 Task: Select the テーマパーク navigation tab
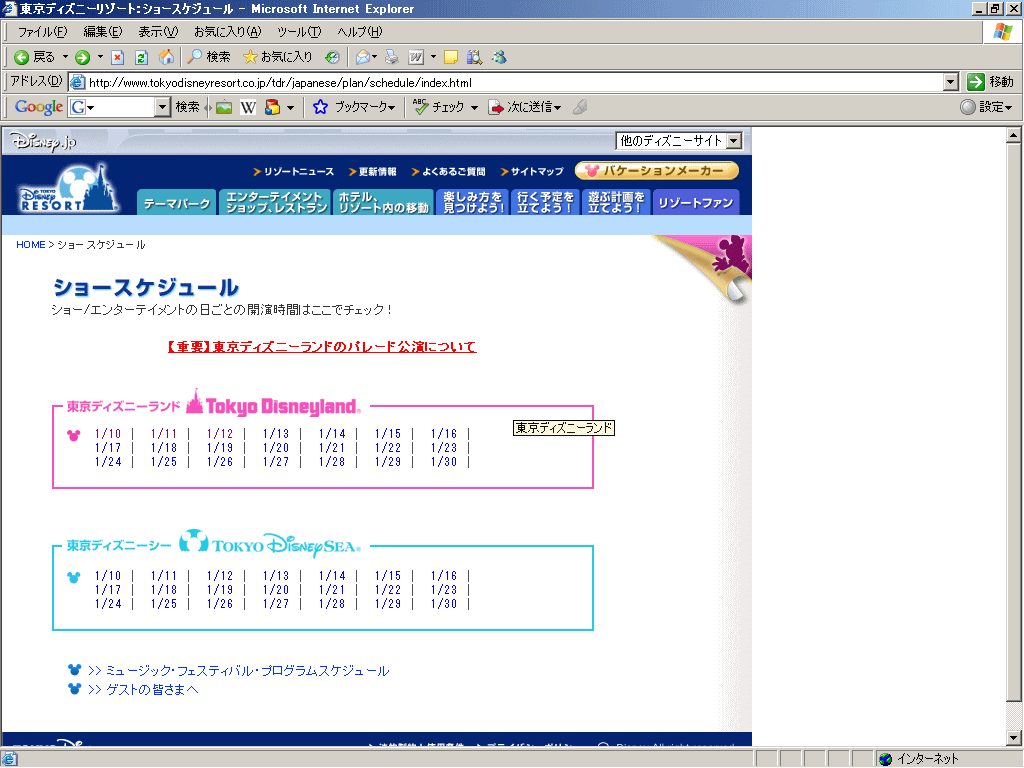coord(177,202)
